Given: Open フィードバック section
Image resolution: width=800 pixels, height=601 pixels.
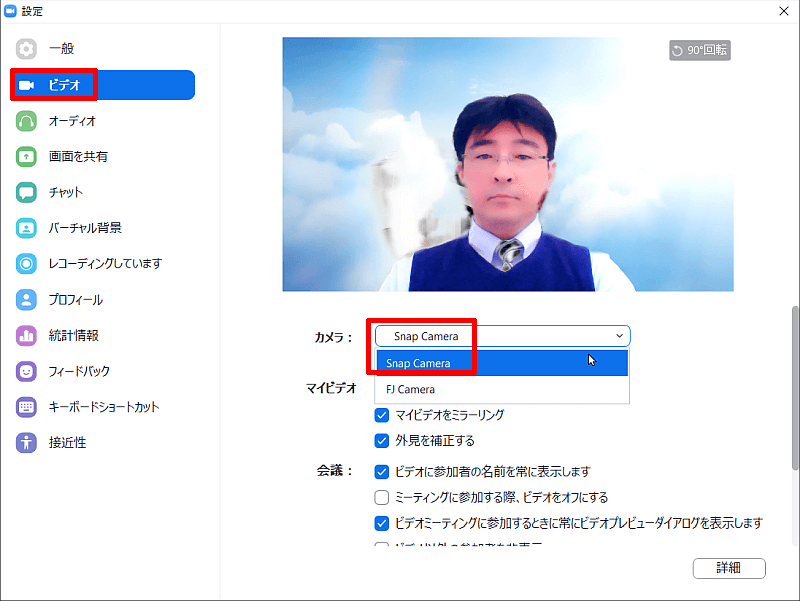Looking at the screenshot, I should 79,371.
